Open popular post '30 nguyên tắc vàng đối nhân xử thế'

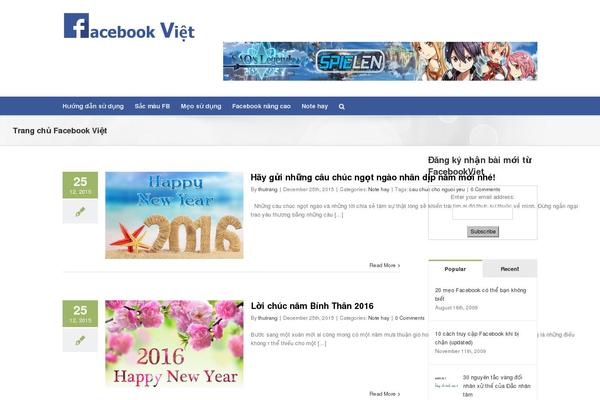pos(496,386)
